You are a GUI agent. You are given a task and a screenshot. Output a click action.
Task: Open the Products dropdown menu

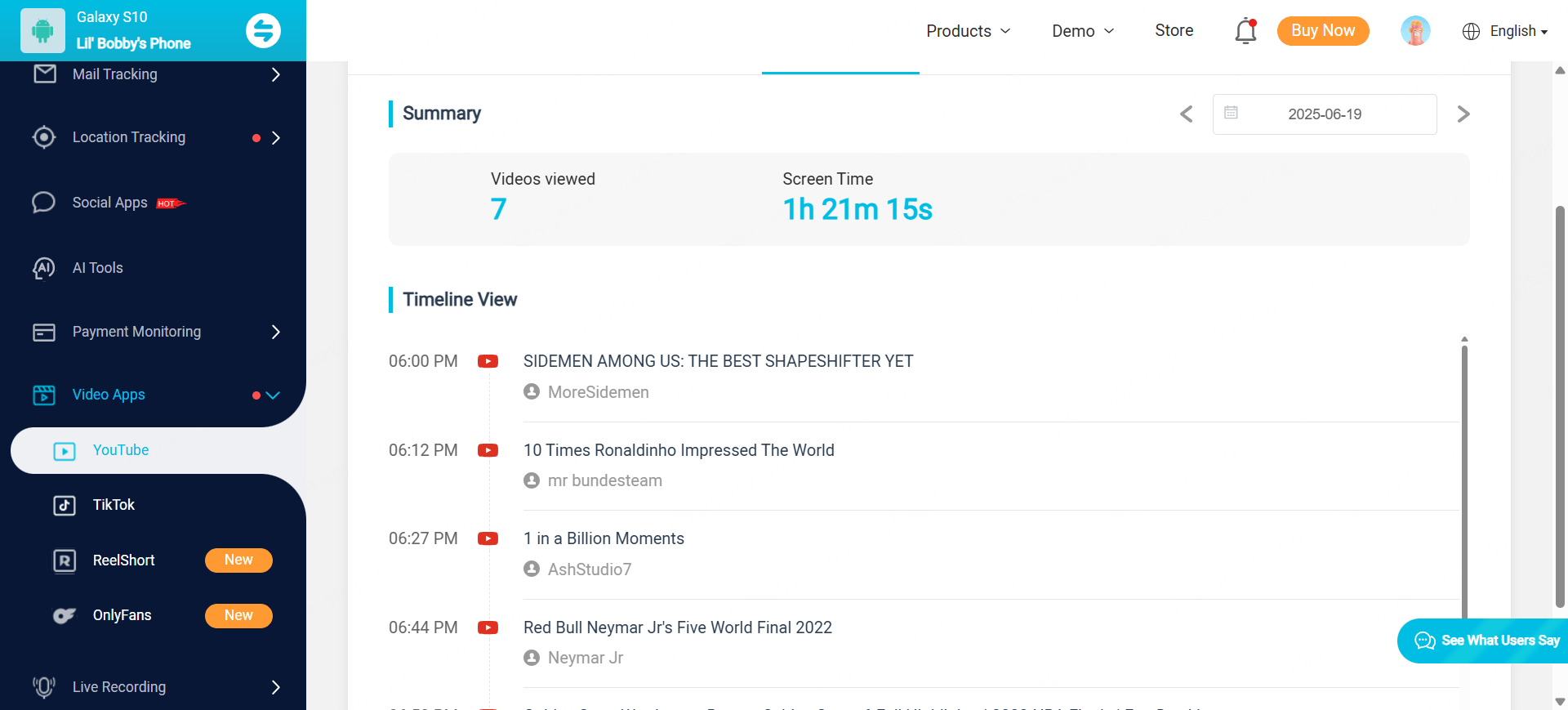969,31
